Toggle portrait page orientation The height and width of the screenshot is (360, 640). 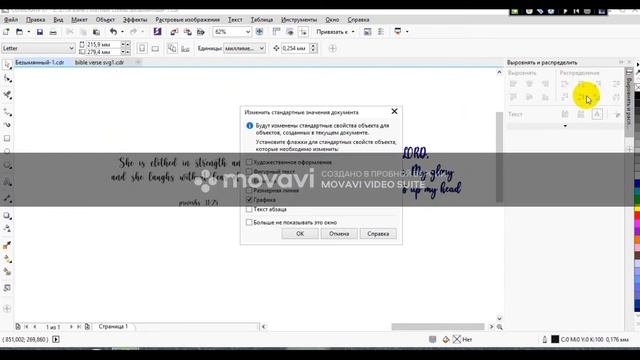click(142, 48)
